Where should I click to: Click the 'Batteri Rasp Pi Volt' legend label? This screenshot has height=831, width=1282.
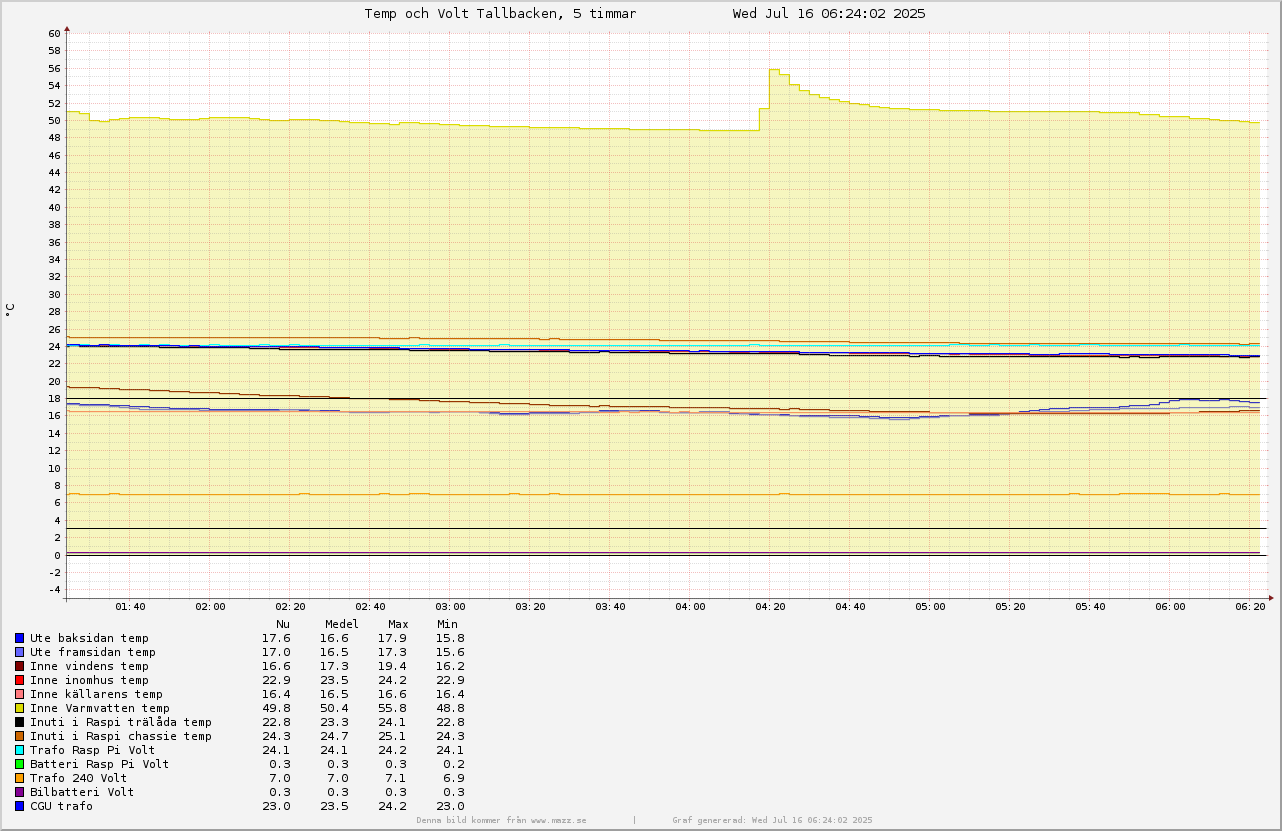coord(100,764)
